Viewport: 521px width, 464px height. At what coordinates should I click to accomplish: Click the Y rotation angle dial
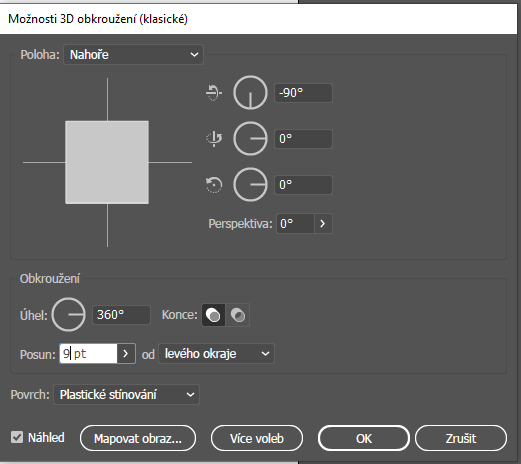(250, 139)
